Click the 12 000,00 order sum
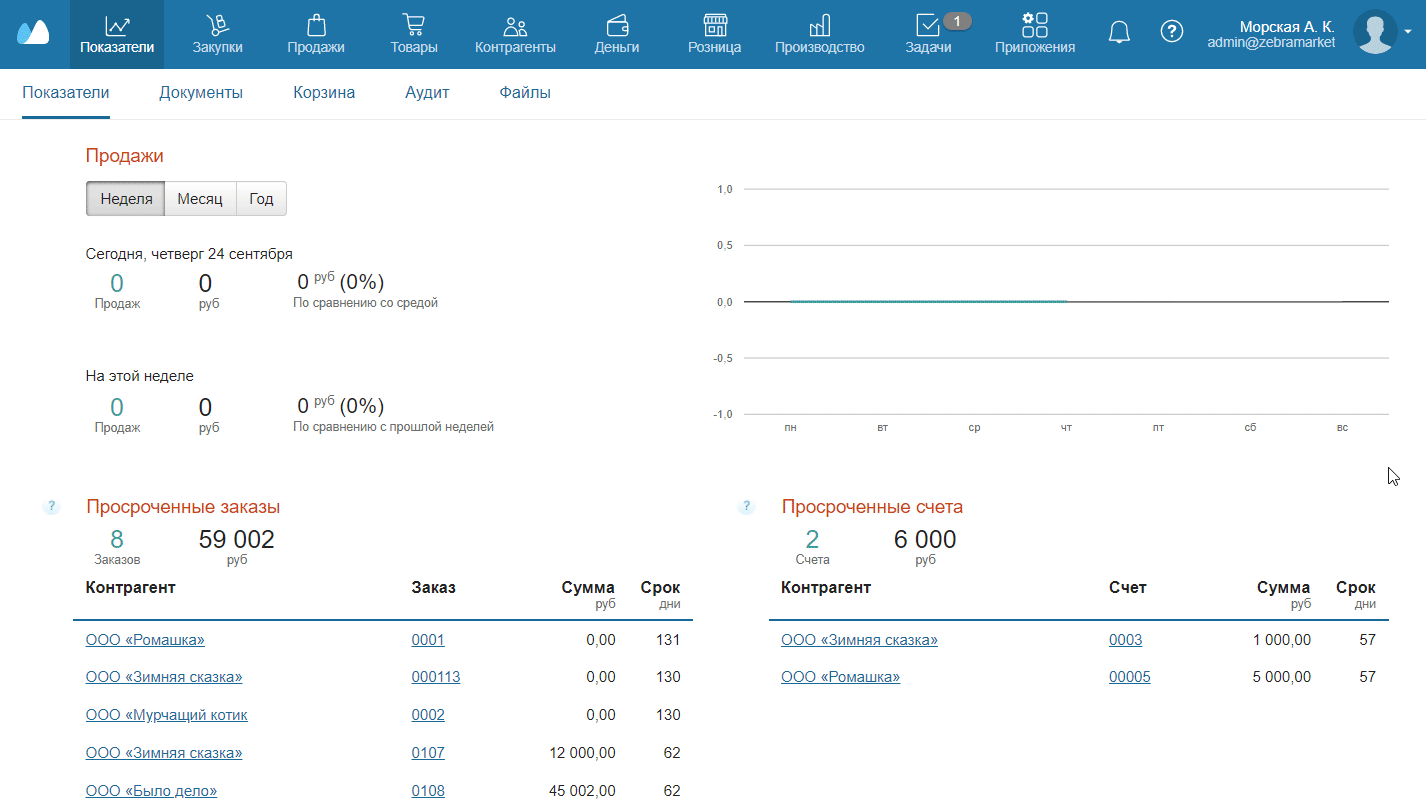Viewport: 1426px width, 811px height. point(582,753)
